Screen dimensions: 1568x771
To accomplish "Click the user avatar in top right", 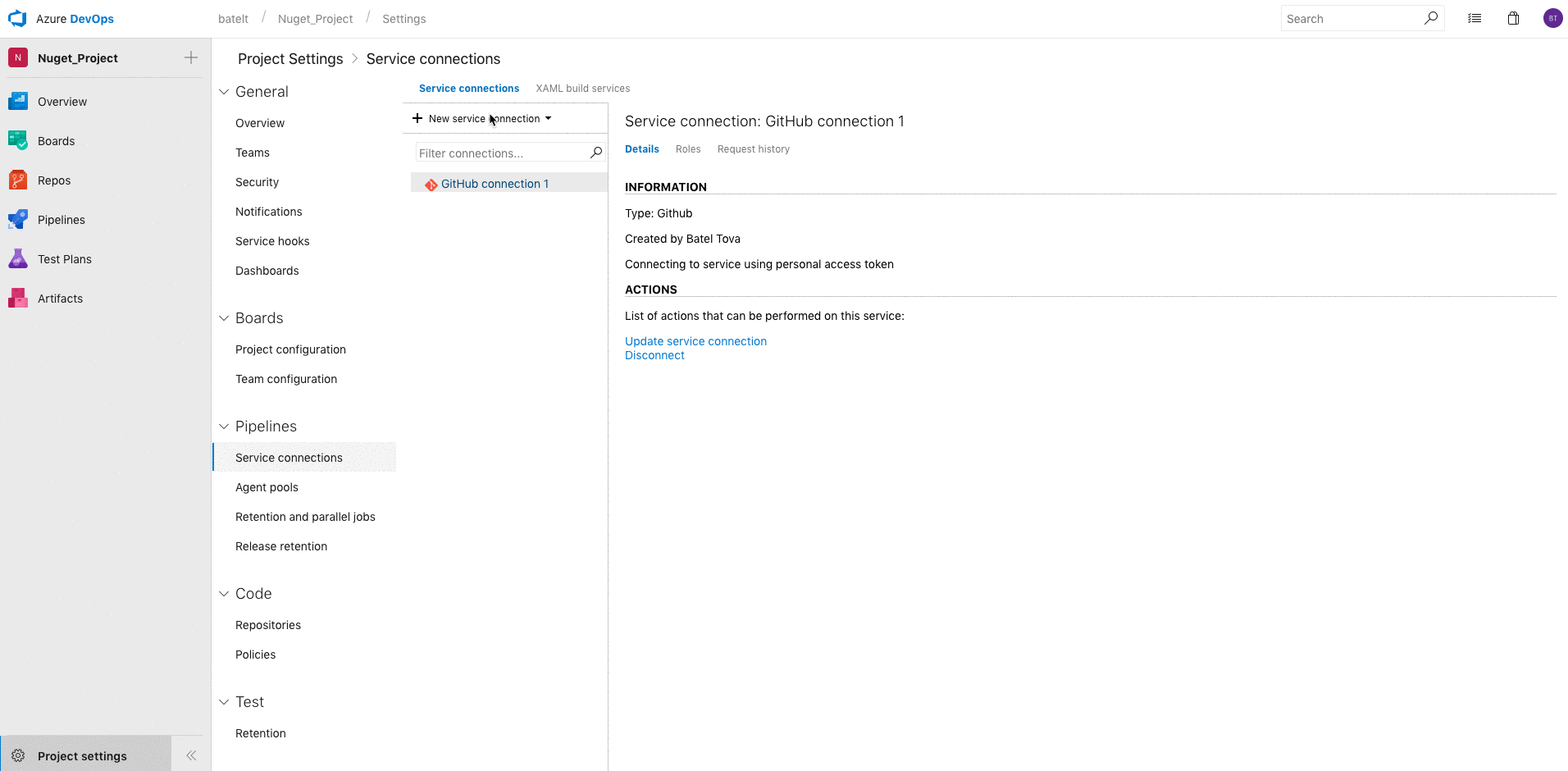I will [x=1552, y=19].
